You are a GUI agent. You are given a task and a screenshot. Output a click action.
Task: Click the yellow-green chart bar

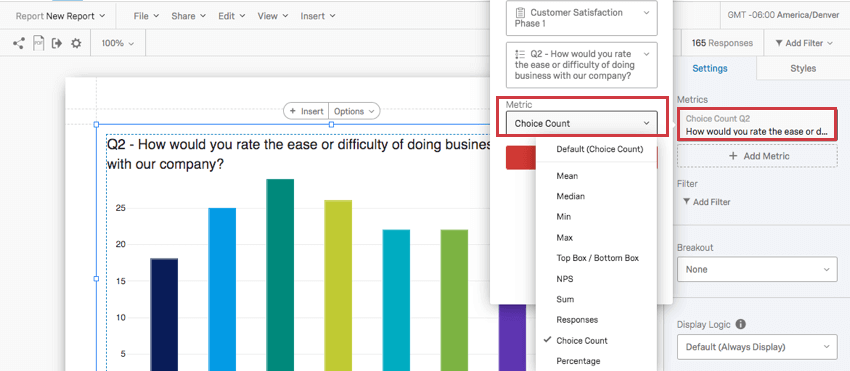338,285
